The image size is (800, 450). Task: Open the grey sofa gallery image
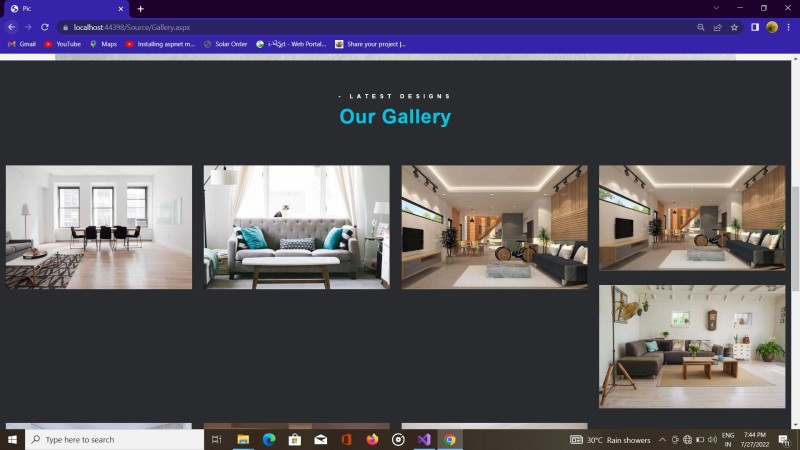pos(296,227)
